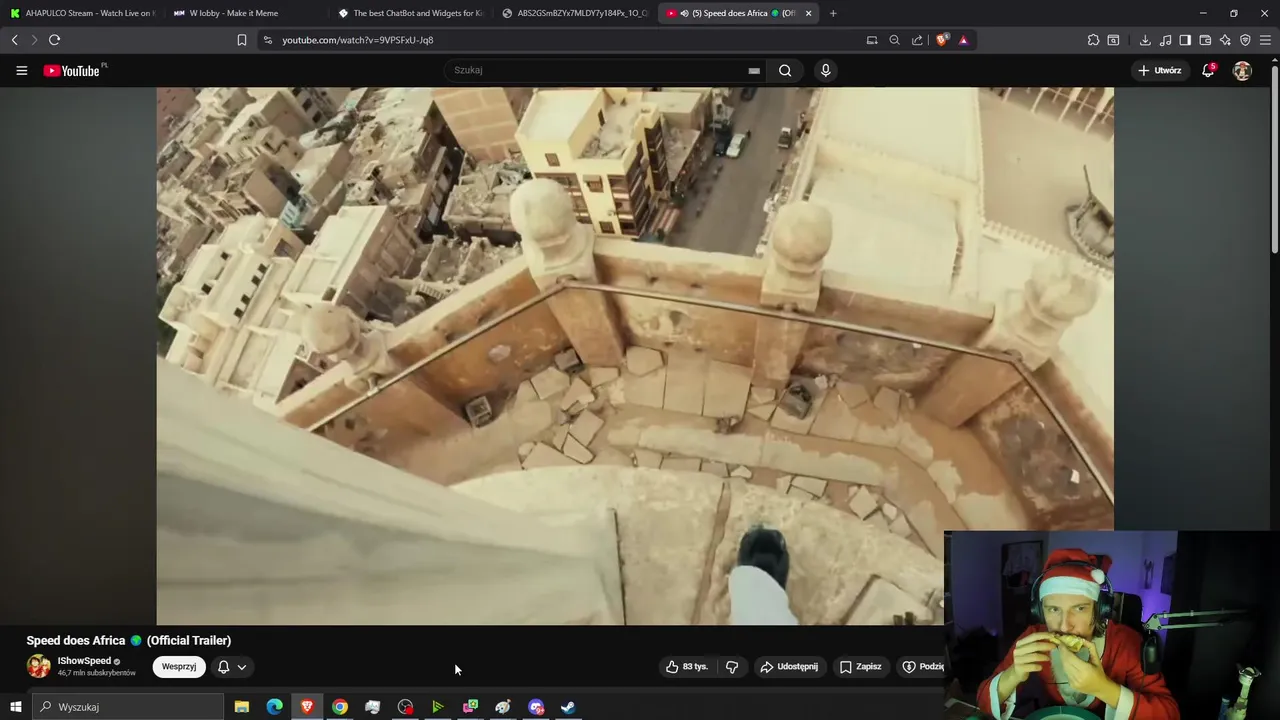This screenshot has width=1280, height=720.
Task: Open the media control music note icon
Action: [x=1166, y=40]
